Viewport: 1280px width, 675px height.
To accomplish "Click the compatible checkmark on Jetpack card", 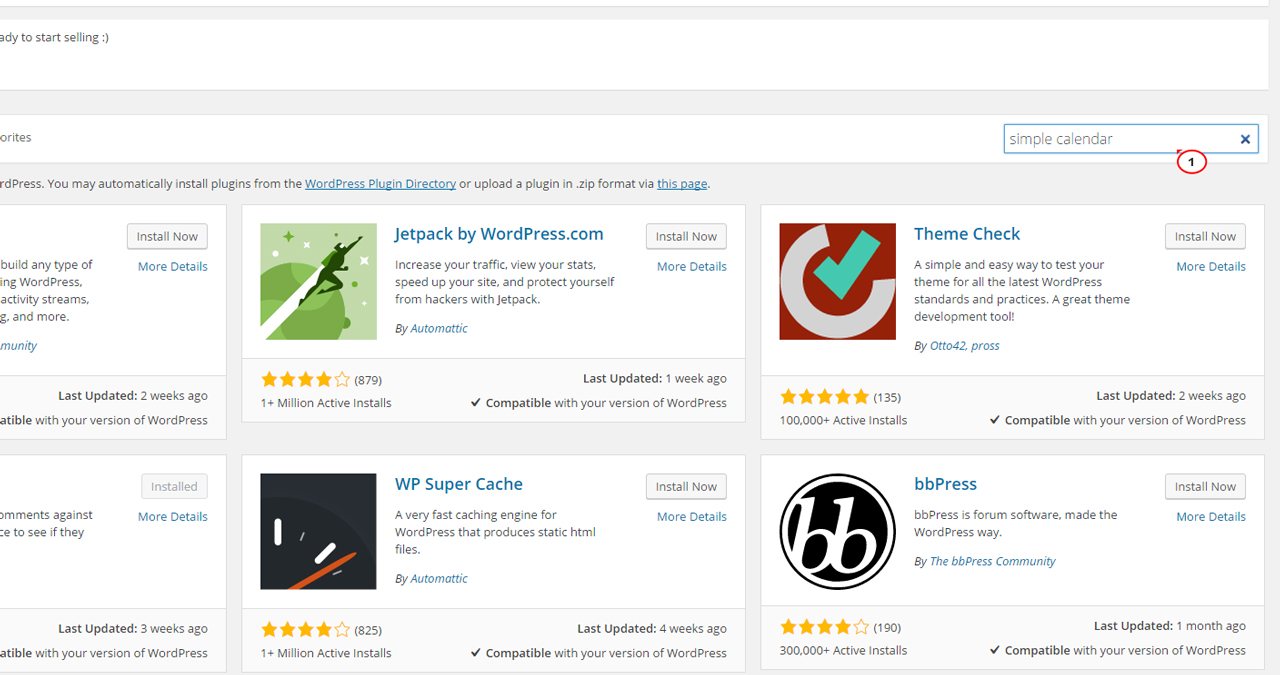I will coord(476,403).
